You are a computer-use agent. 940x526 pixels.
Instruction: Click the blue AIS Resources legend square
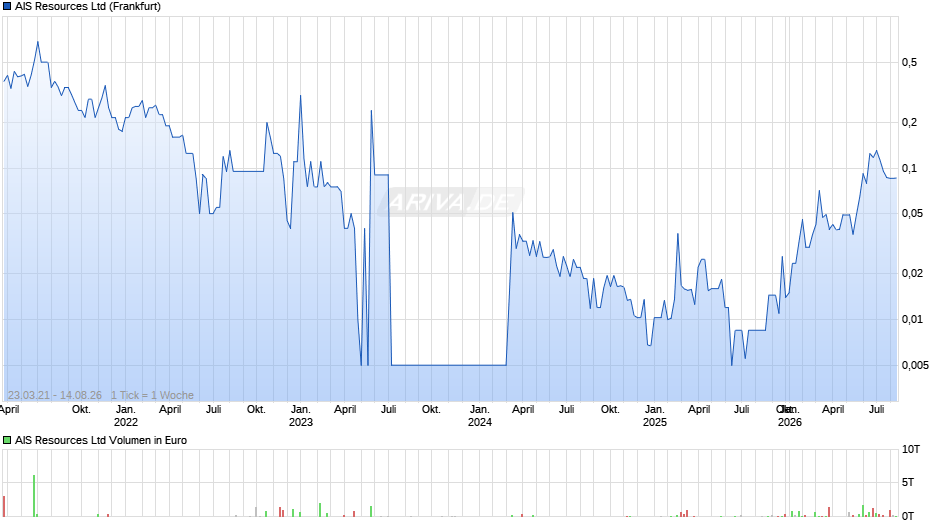[x=7, y=7]
